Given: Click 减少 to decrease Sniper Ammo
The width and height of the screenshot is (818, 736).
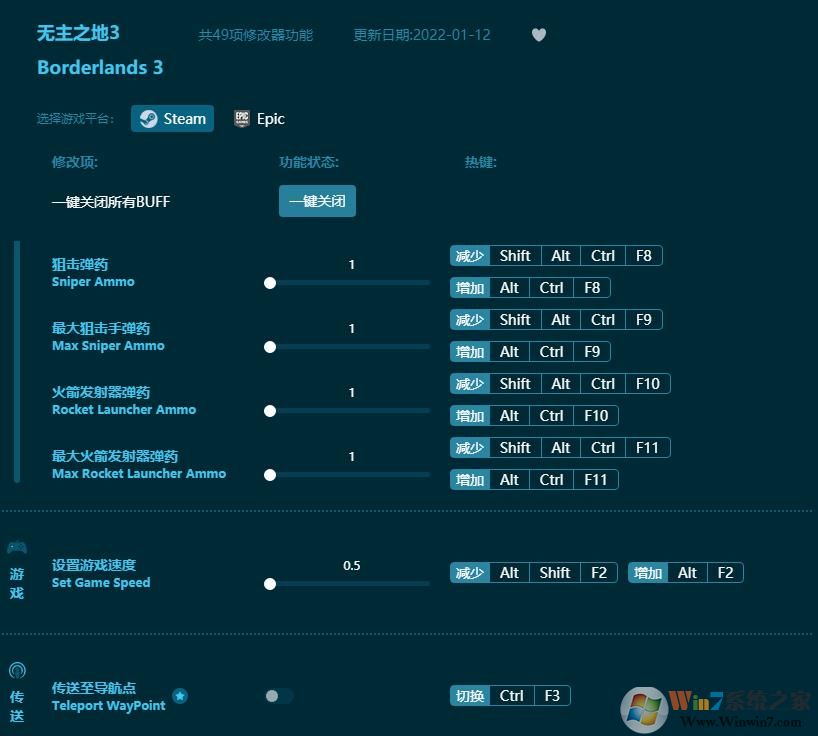Looking at the screenshot, I should 469,255.
